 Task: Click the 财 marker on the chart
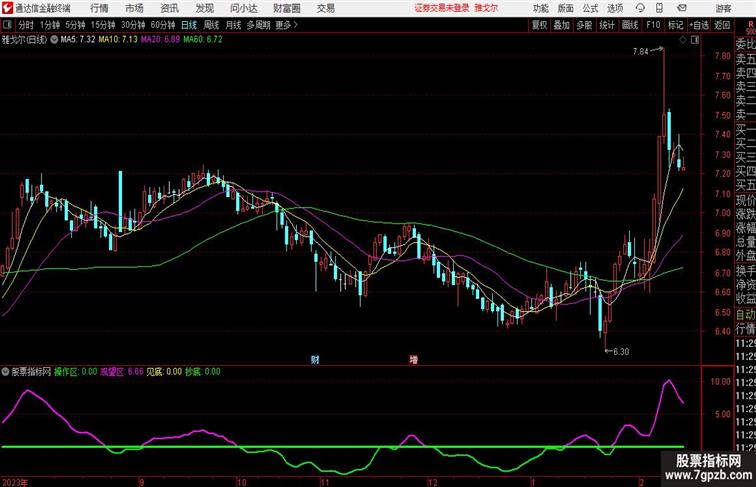(315, 359)
